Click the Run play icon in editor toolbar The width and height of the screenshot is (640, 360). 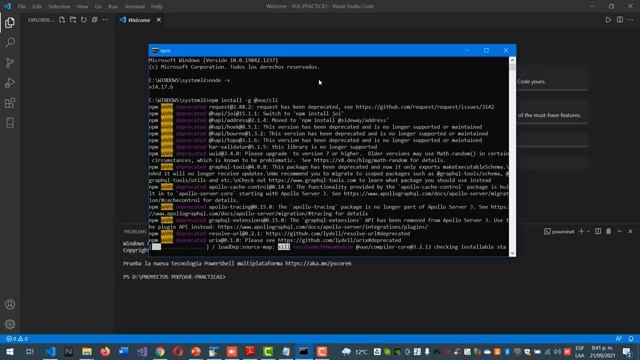[x=608, y=20]
